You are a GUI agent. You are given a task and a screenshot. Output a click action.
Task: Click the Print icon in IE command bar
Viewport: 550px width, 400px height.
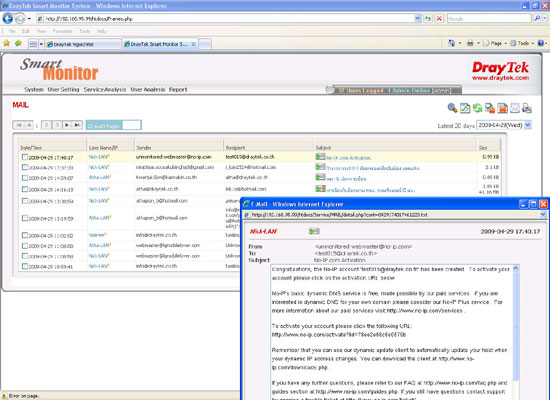[470, 43]
